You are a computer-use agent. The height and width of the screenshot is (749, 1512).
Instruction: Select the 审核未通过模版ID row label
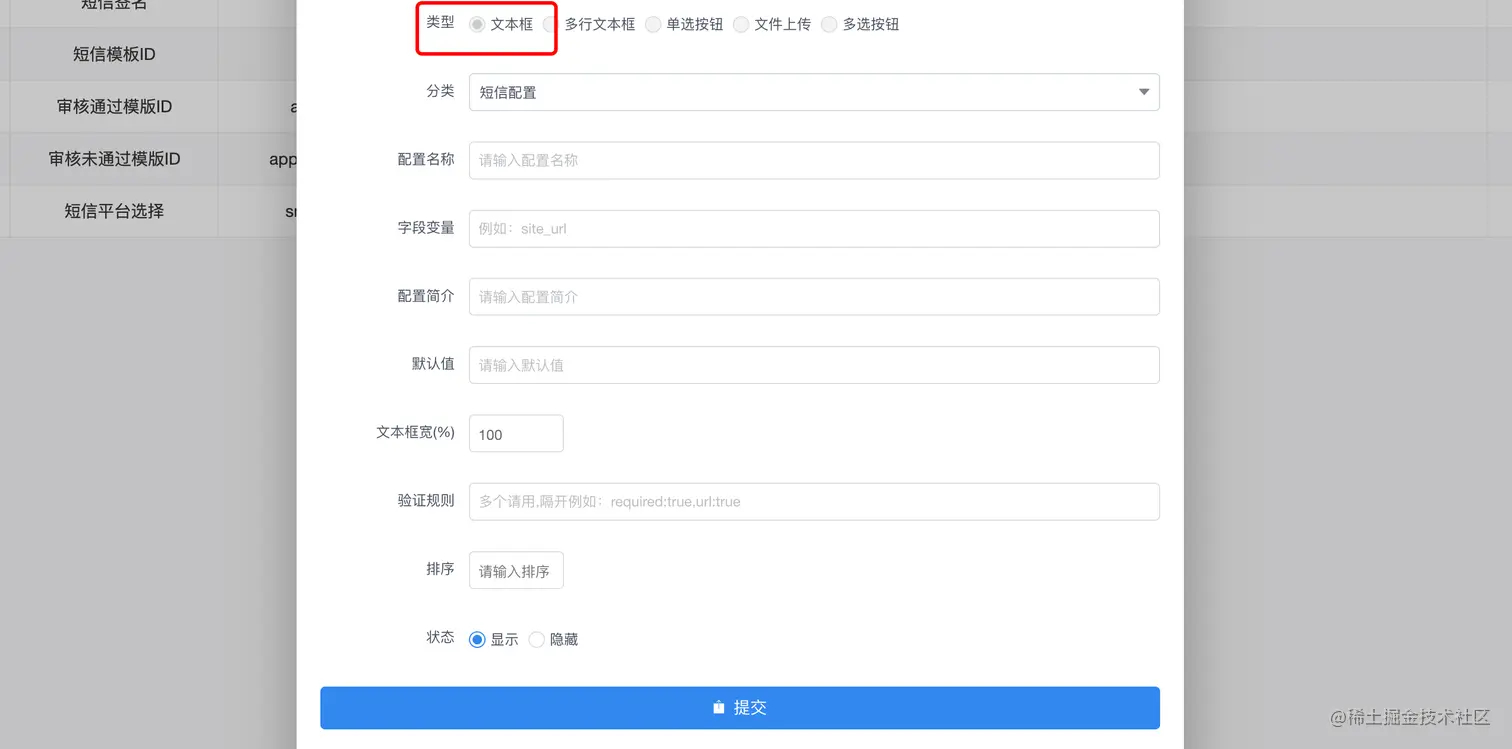tap(114, 158)
